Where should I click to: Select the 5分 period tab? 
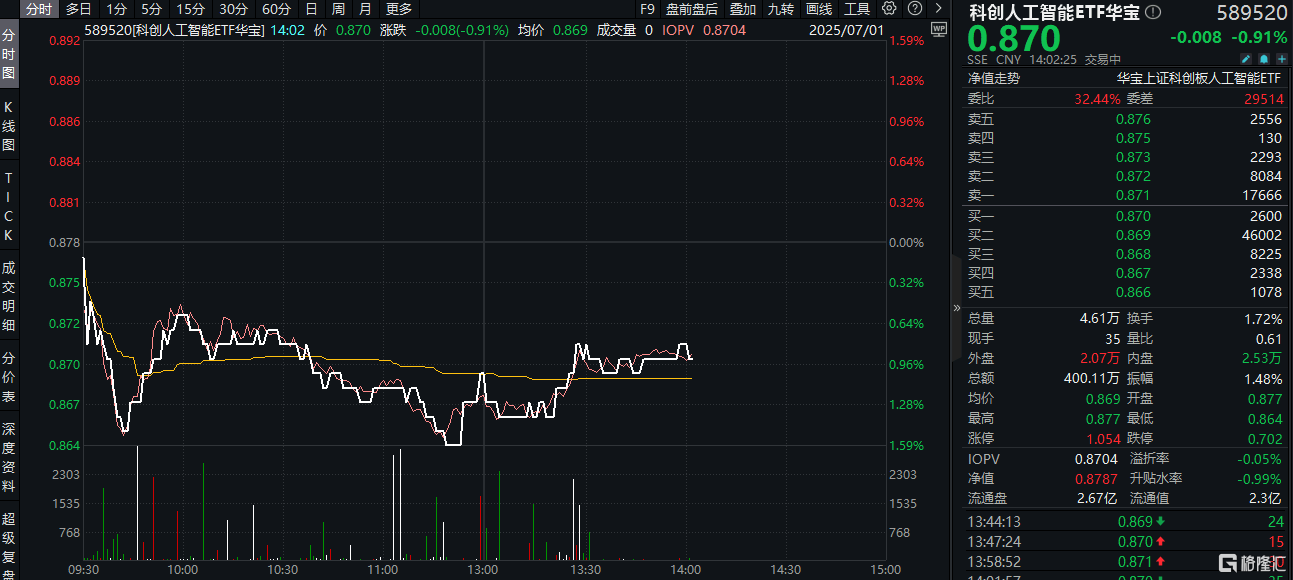151,9
